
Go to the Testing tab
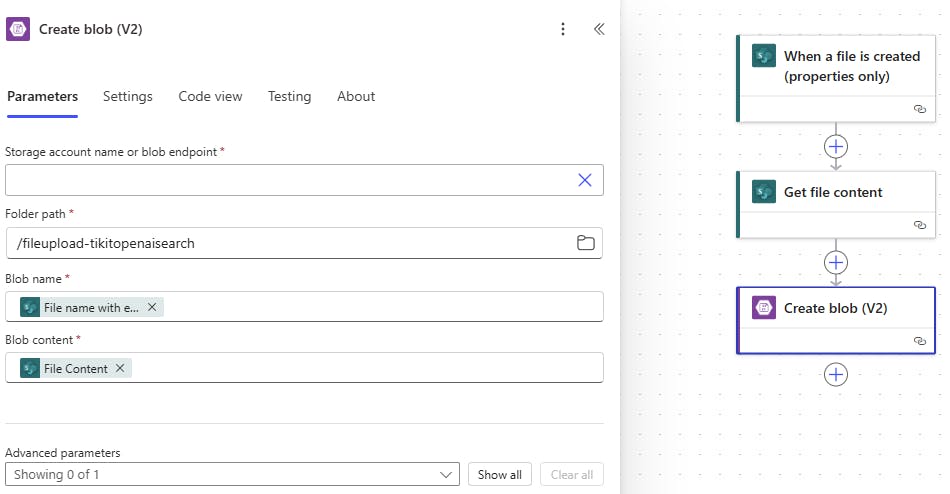click(x=289, y=97)
